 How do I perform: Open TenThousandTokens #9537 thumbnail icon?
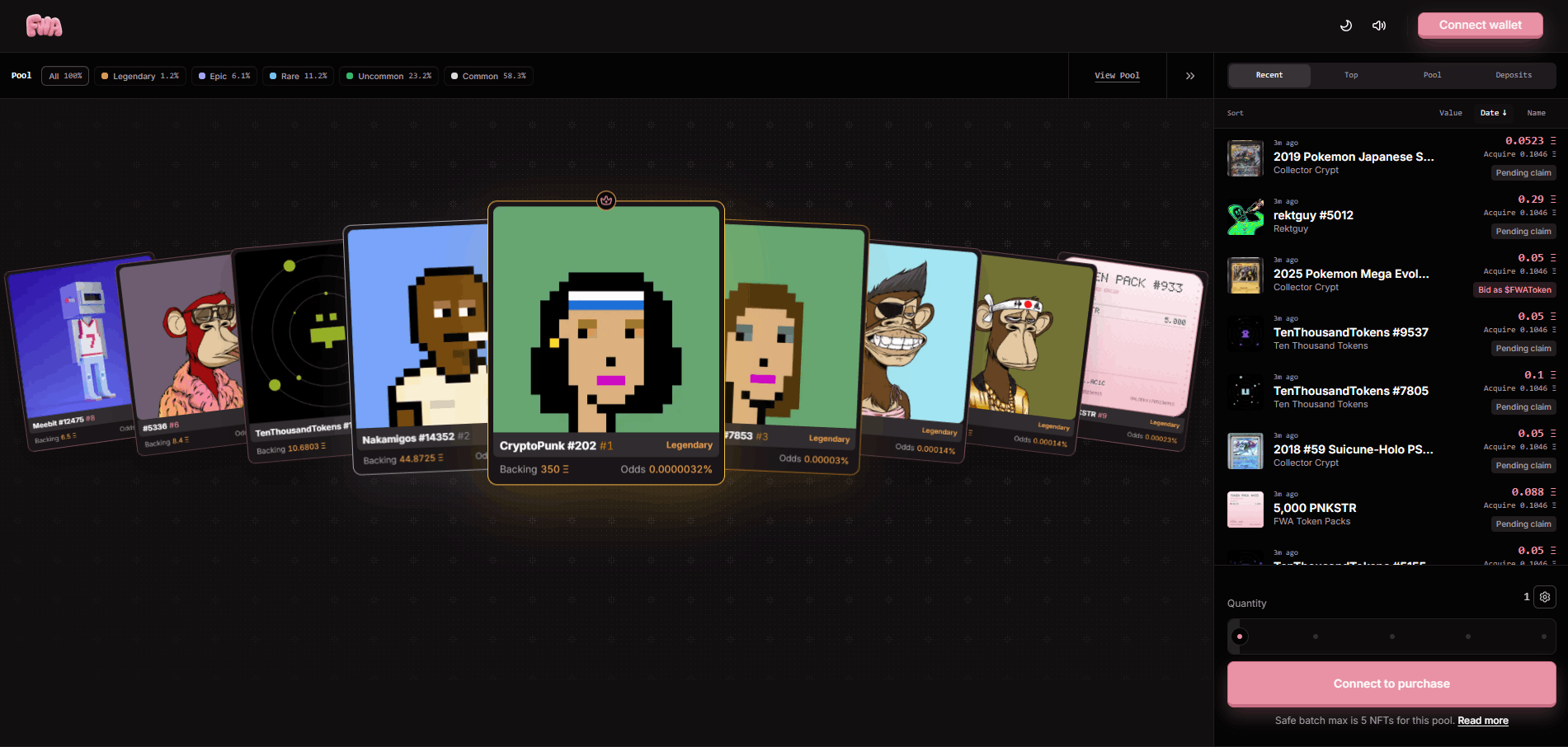1245,334
